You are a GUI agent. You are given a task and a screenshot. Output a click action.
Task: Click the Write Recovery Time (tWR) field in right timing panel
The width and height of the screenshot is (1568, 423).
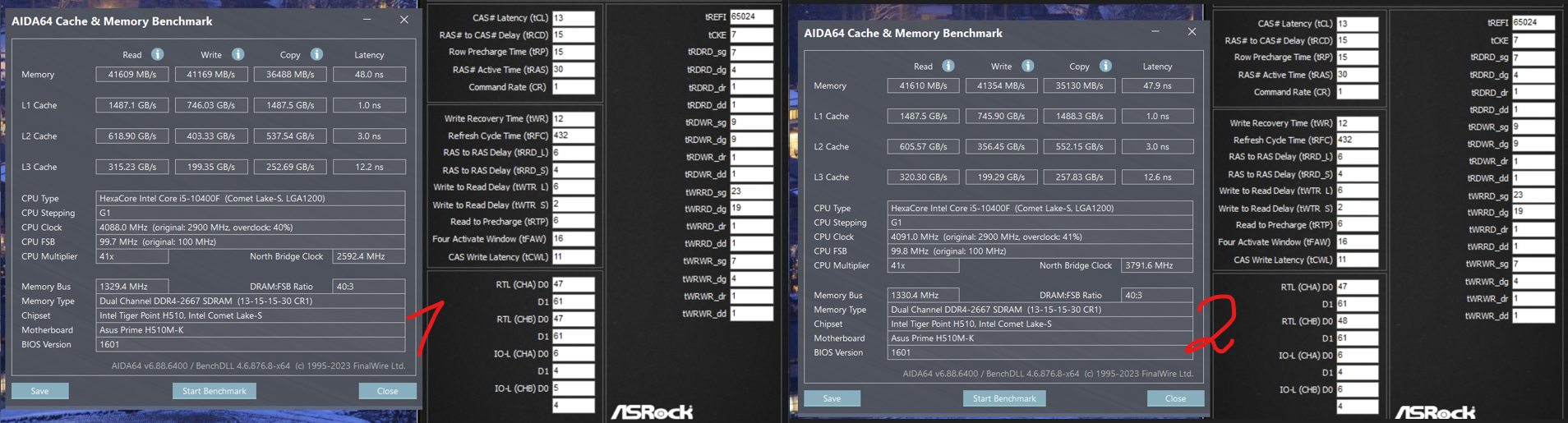pyautogui.click(x=1357, y=123)
